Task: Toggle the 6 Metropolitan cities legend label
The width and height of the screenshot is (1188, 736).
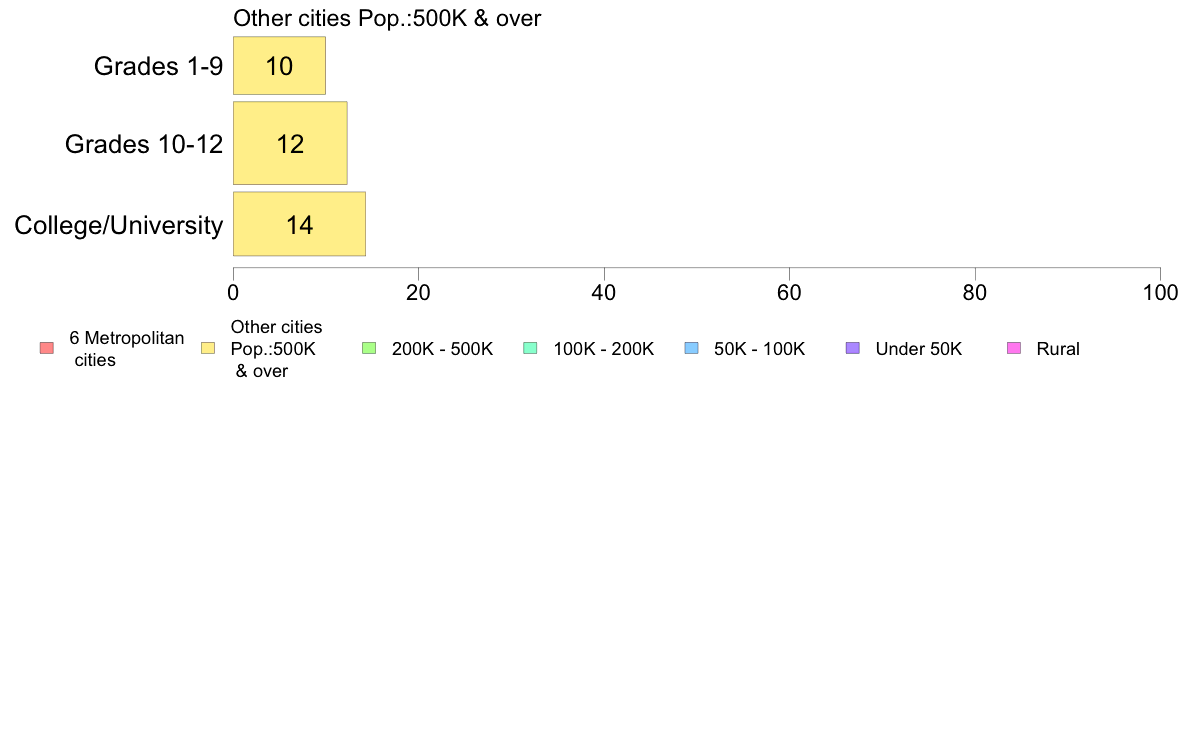Action: click(x=127, y=349)
